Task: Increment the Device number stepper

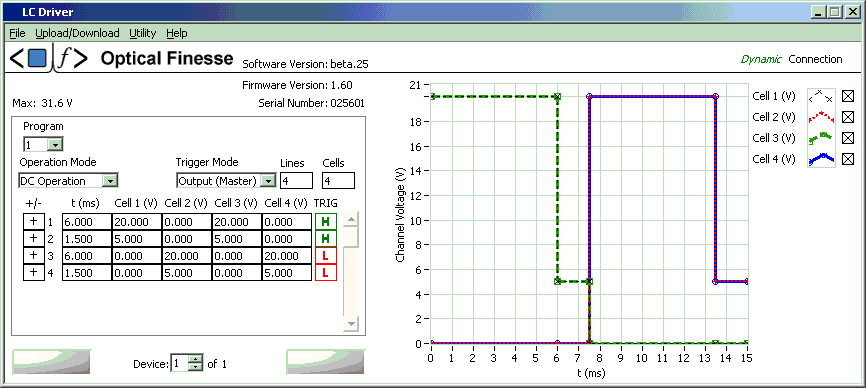Action: (196, 360)
